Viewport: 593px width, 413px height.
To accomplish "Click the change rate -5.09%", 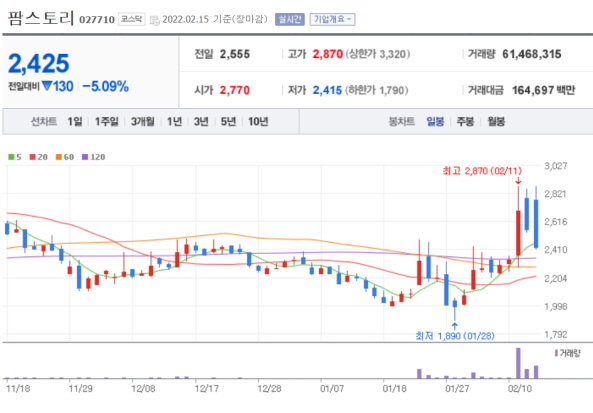I will [x=106, y=86].
